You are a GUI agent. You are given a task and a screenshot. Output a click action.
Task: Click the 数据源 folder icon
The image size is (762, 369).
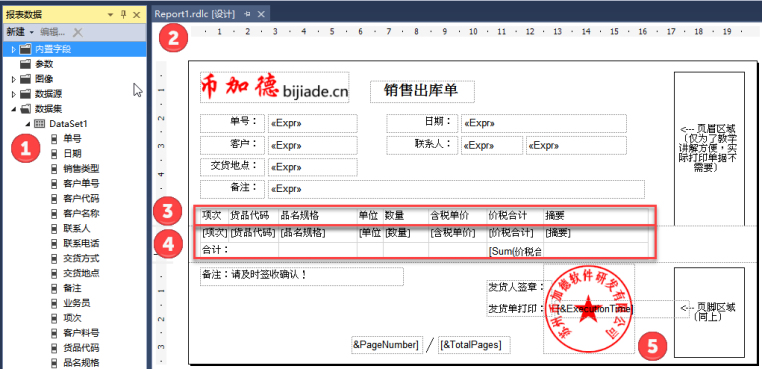[x=25, y=94]
